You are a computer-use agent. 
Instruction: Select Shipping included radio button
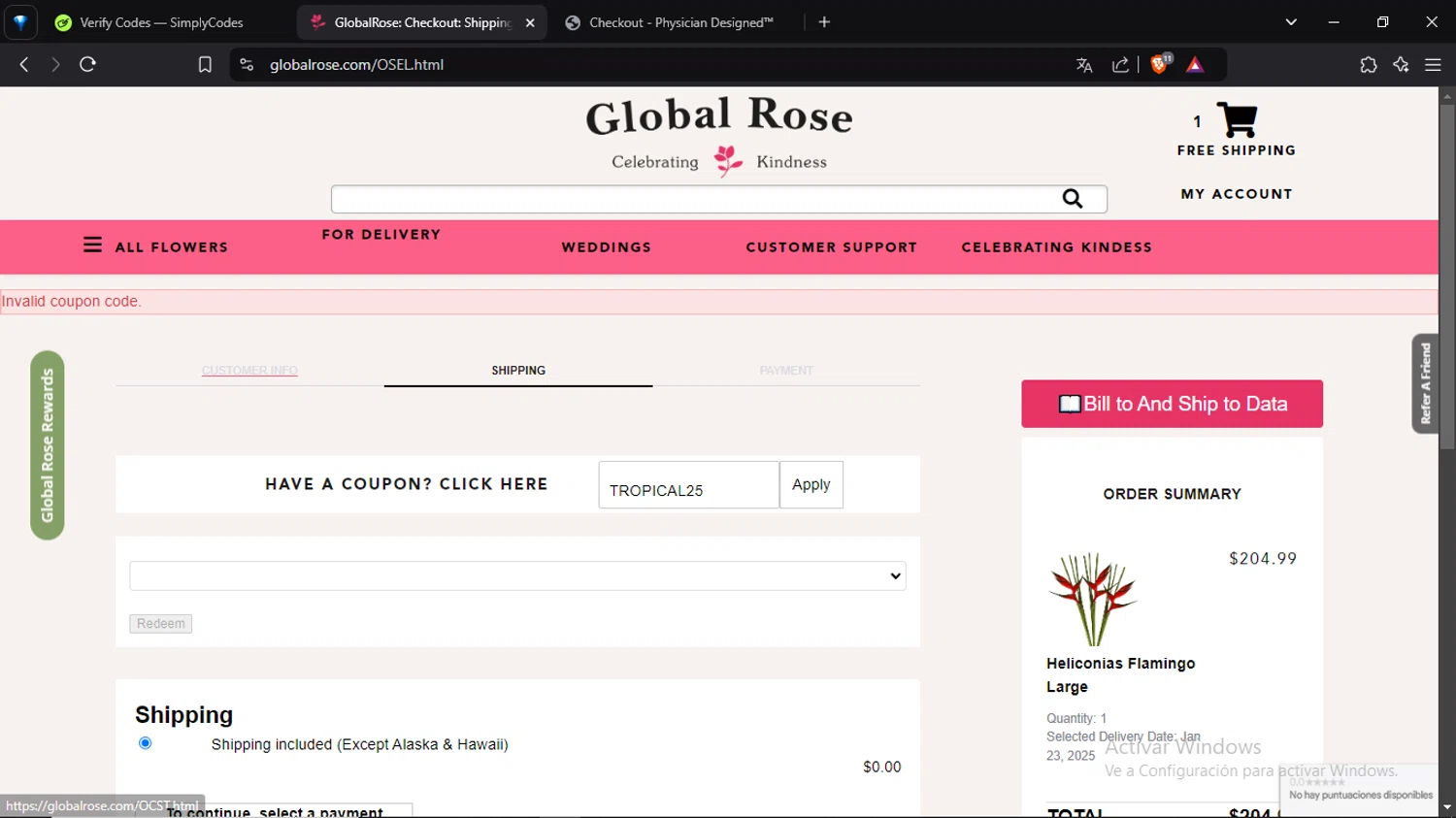coord(146,743)
